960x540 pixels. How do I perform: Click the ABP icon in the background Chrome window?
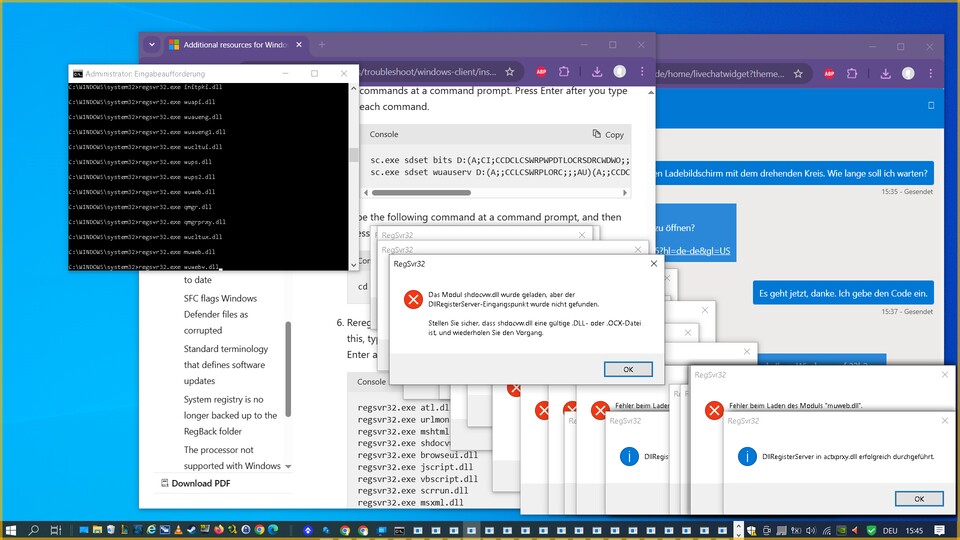829,73
